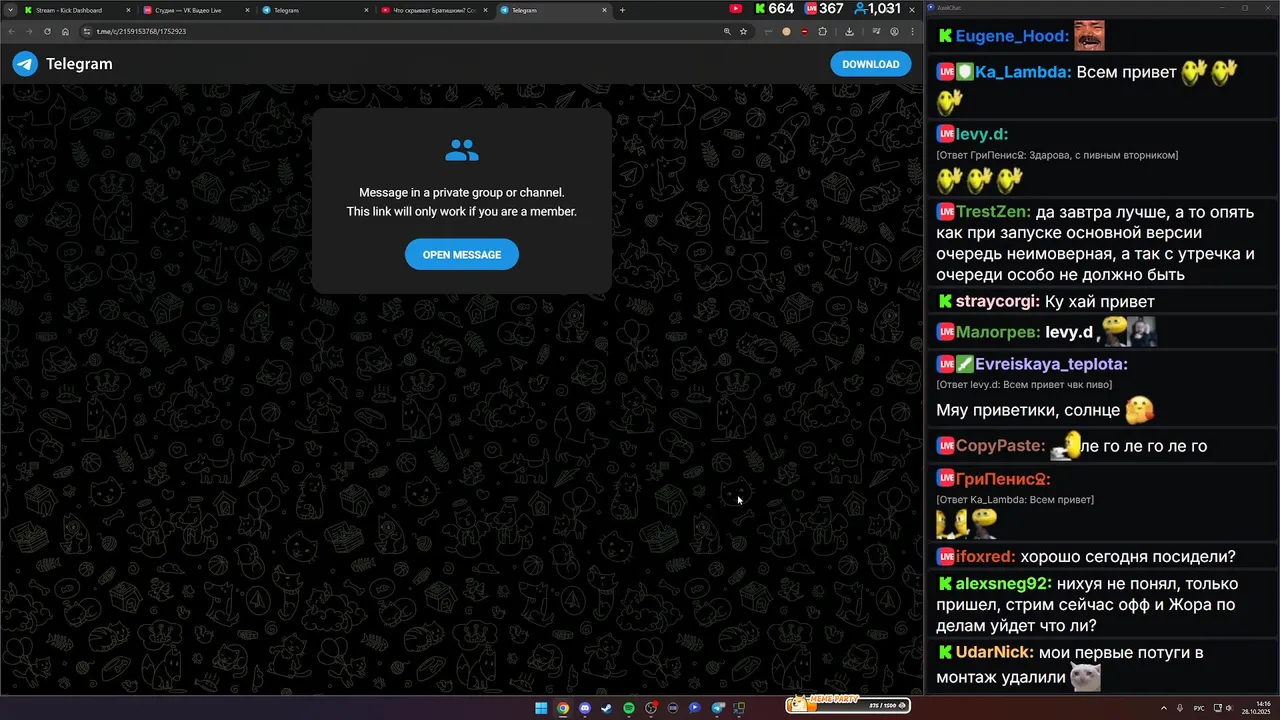
Task: Click the text 'хорошо сегодня посидели?'
Action: pyautogui.click(x=1128, y=557)
